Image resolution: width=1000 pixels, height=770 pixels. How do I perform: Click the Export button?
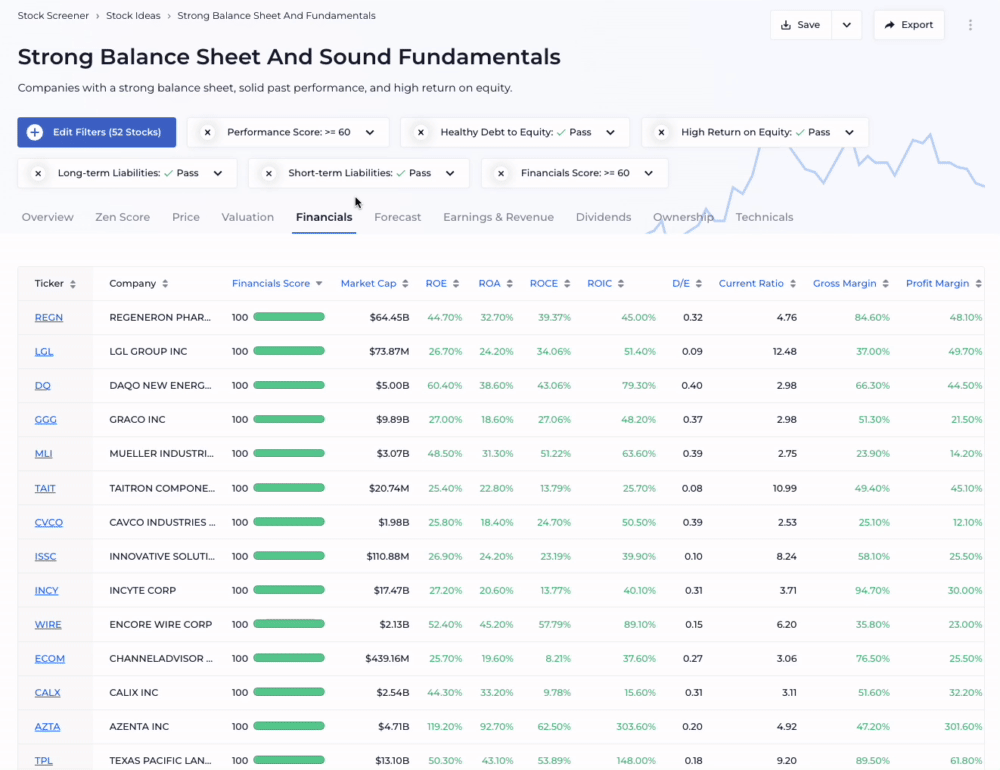pyautogui.click(x=908, y=25)
